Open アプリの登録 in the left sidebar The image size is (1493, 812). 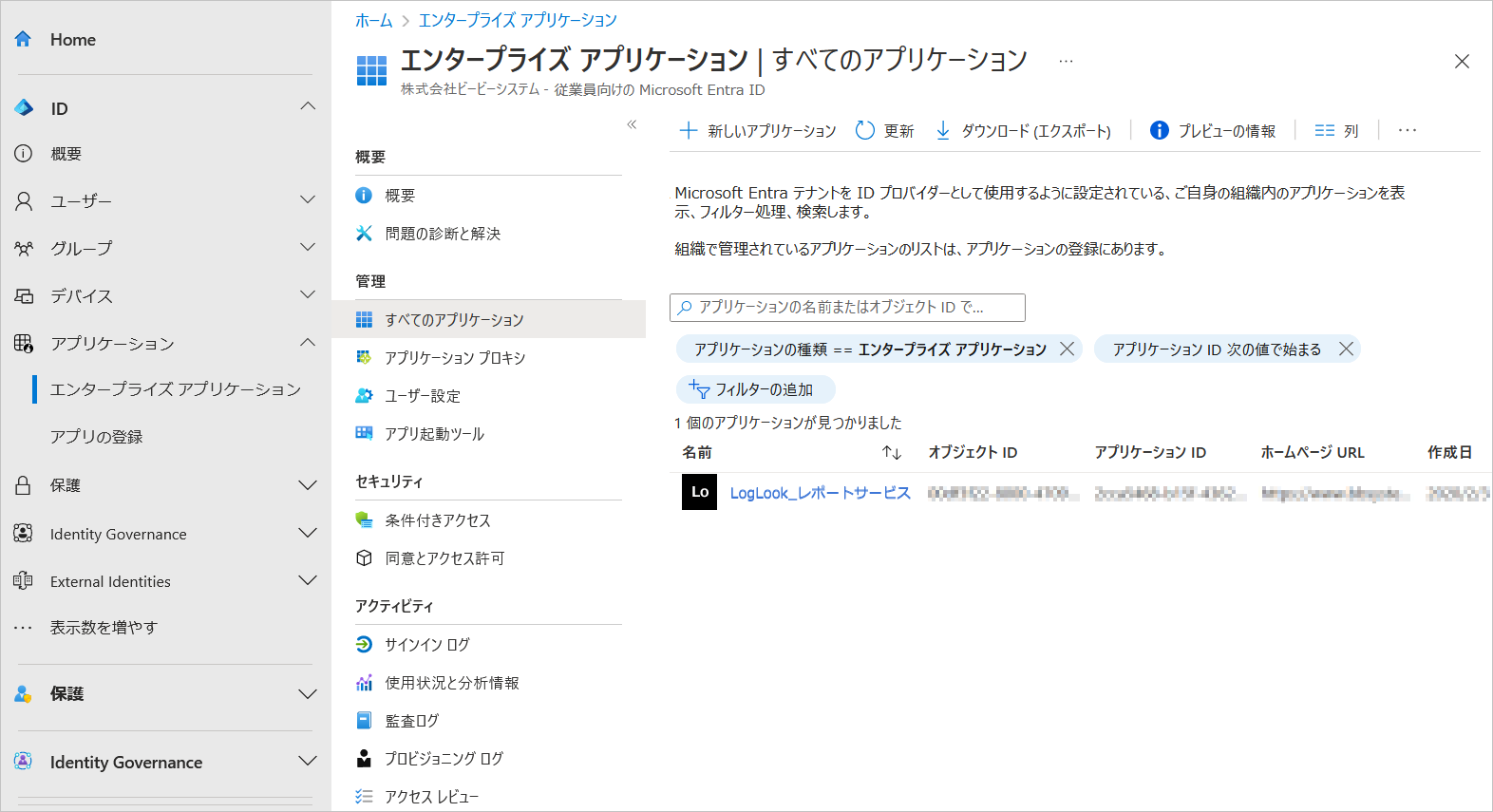[x=96, y=437]
